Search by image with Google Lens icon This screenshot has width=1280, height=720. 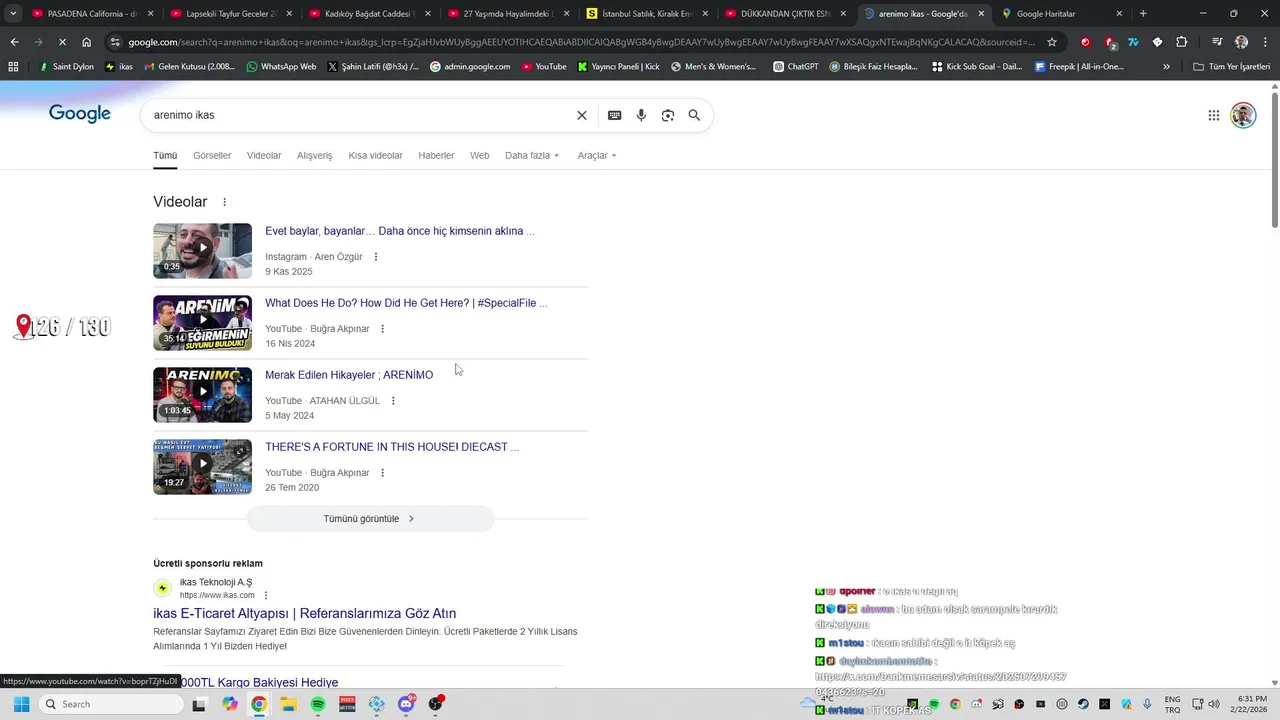point(667,115)
